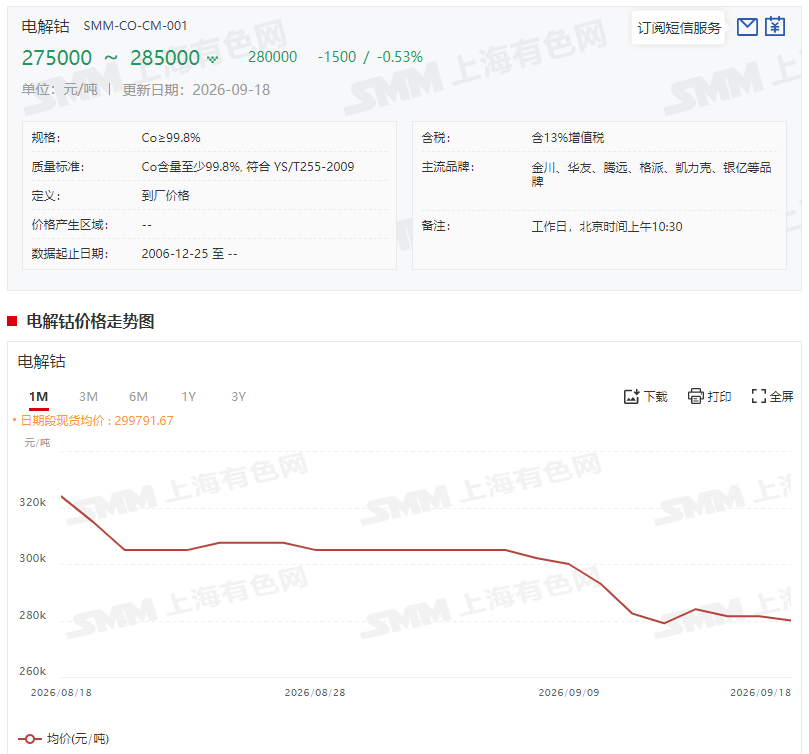Click the chart line end at 2026/09/18
Image resolution: width=809 pixels, height=754 pixels.
(790, 620)
